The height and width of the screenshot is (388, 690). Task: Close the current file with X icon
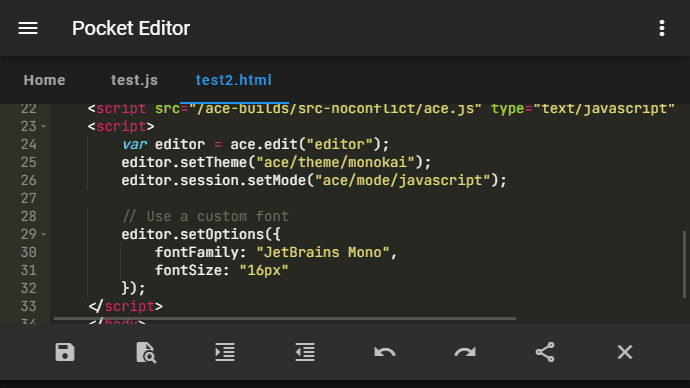tap(625, 352)
